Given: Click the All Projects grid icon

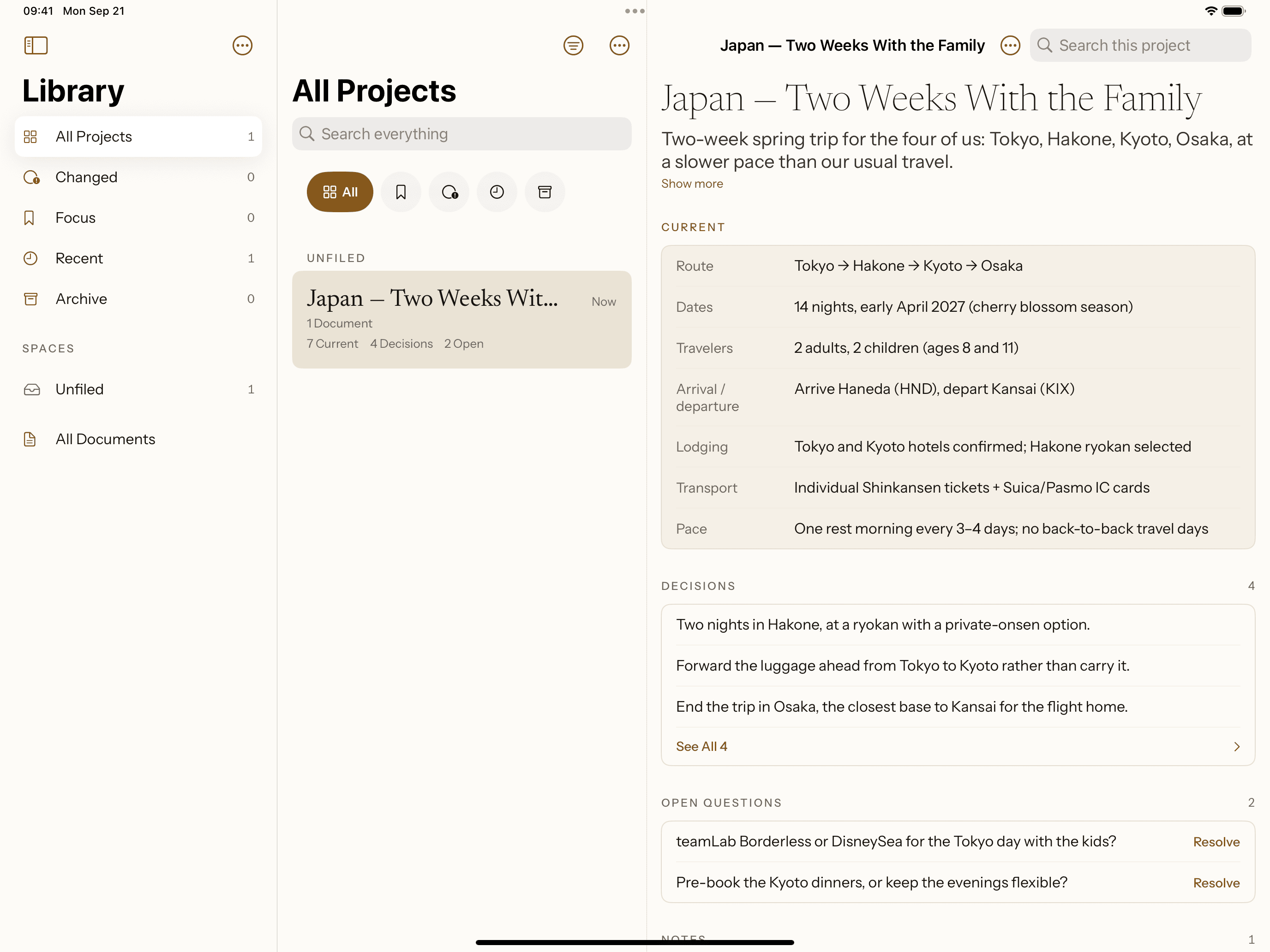Looking at the screenshot, I should (x=30, y=137).
